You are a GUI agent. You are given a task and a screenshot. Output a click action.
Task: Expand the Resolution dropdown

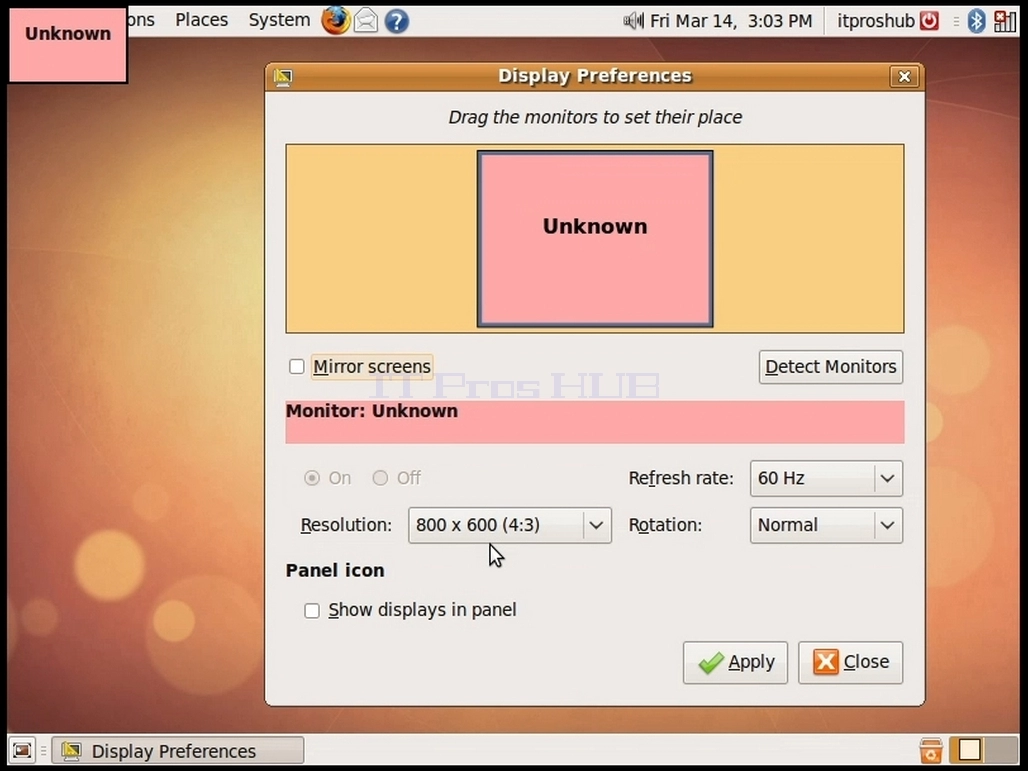(x=509, y=525)
